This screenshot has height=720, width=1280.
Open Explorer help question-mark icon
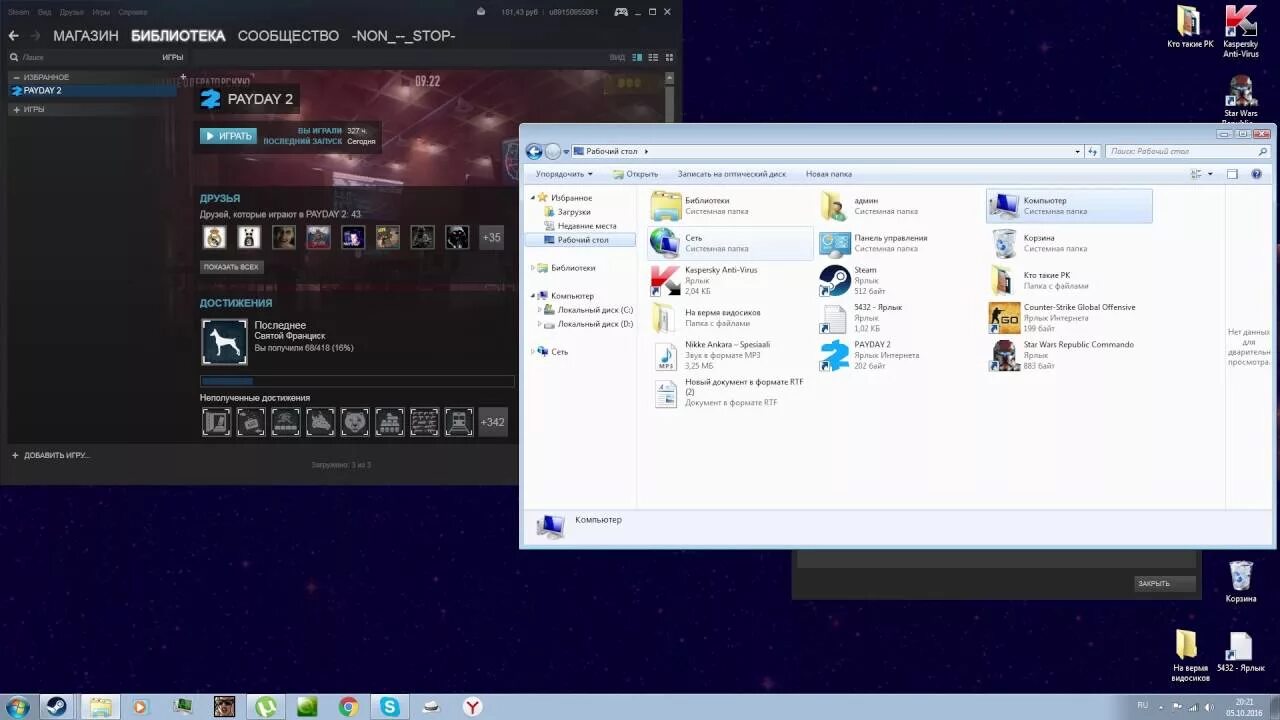pos(1257,174)
